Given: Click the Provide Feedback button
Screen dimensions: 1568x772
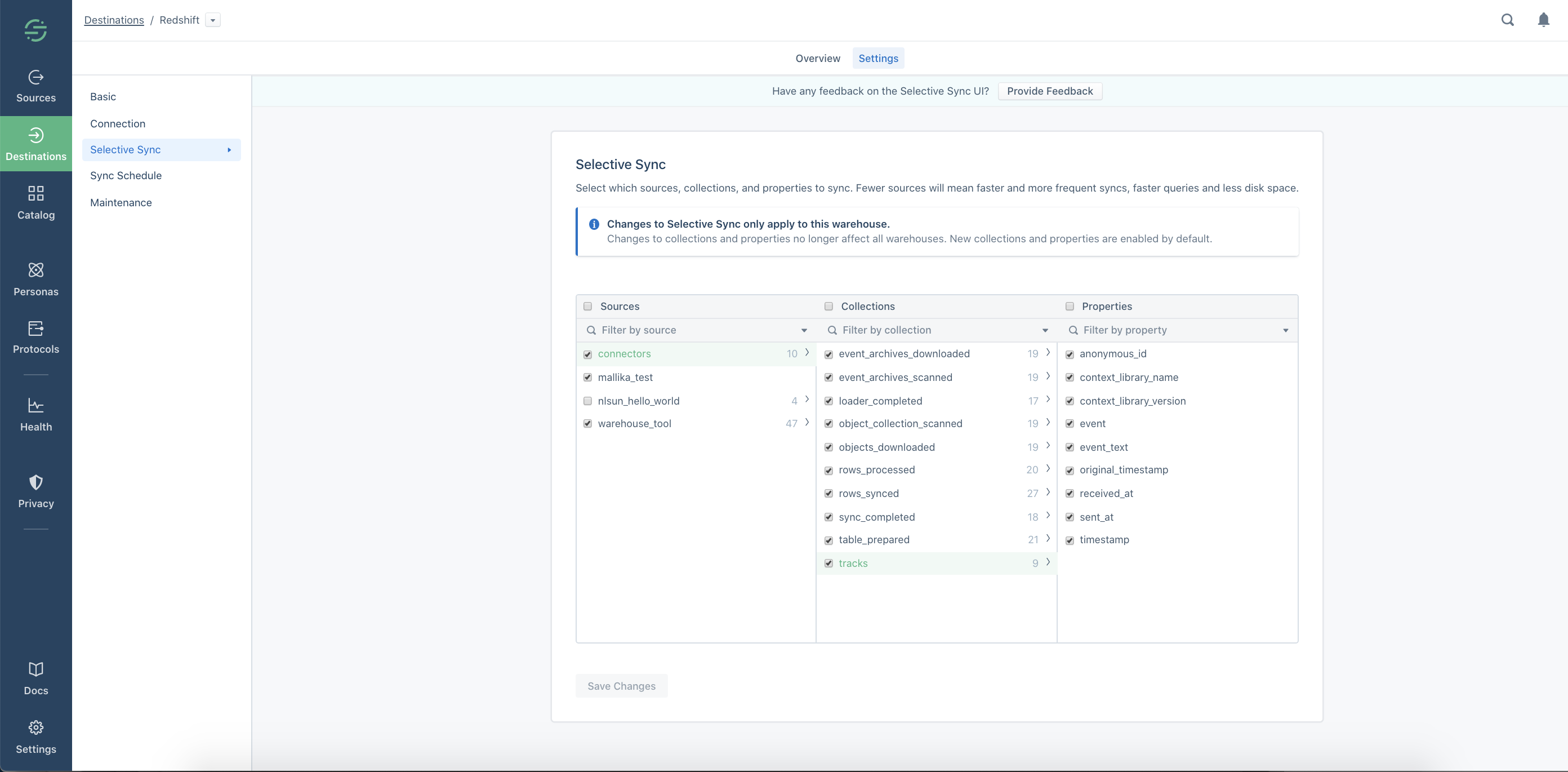Looking at the screenshot, I should [x=1049, y=91].
